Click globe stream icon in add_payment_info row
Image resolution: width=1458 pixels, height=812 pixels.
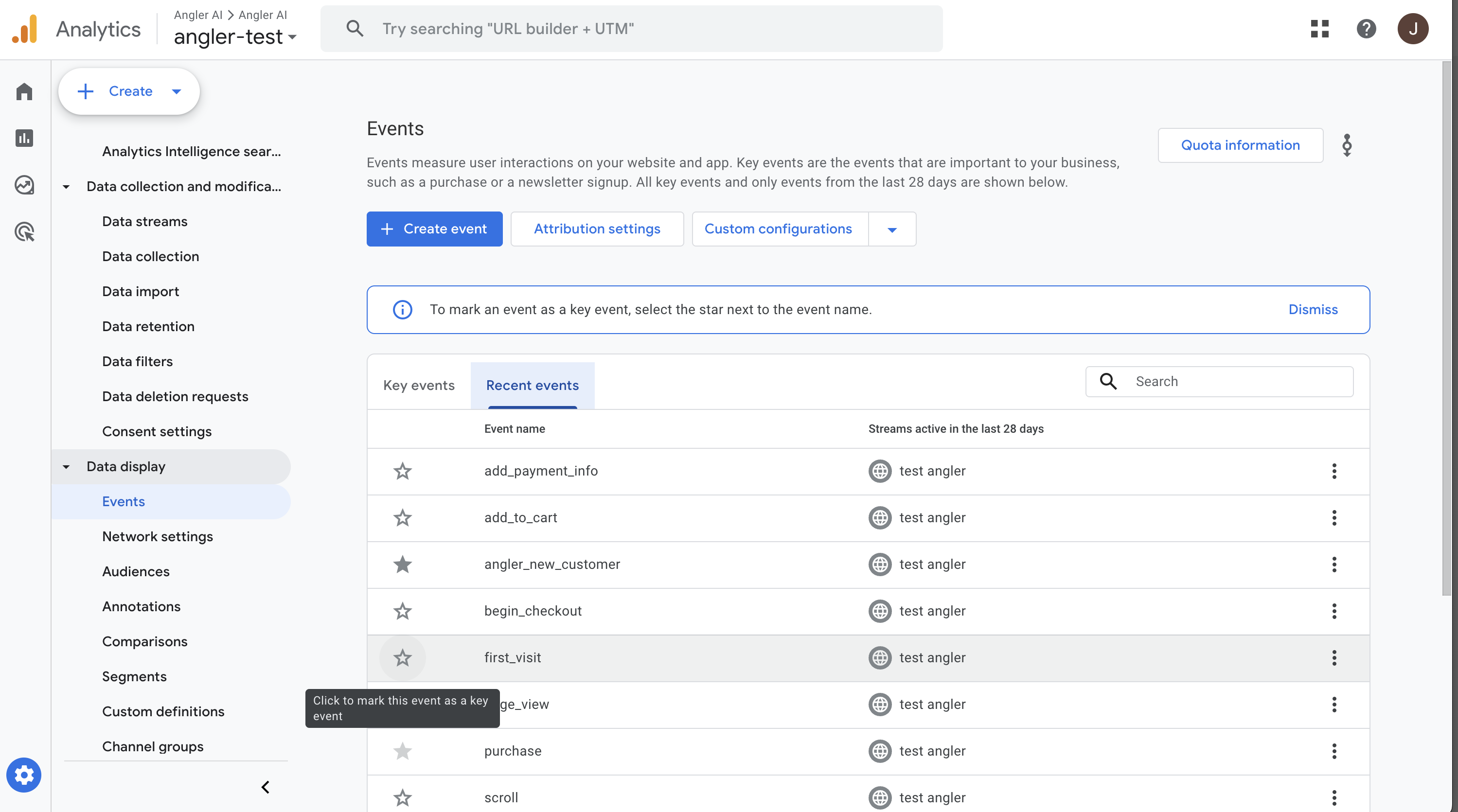click(880, 471)
